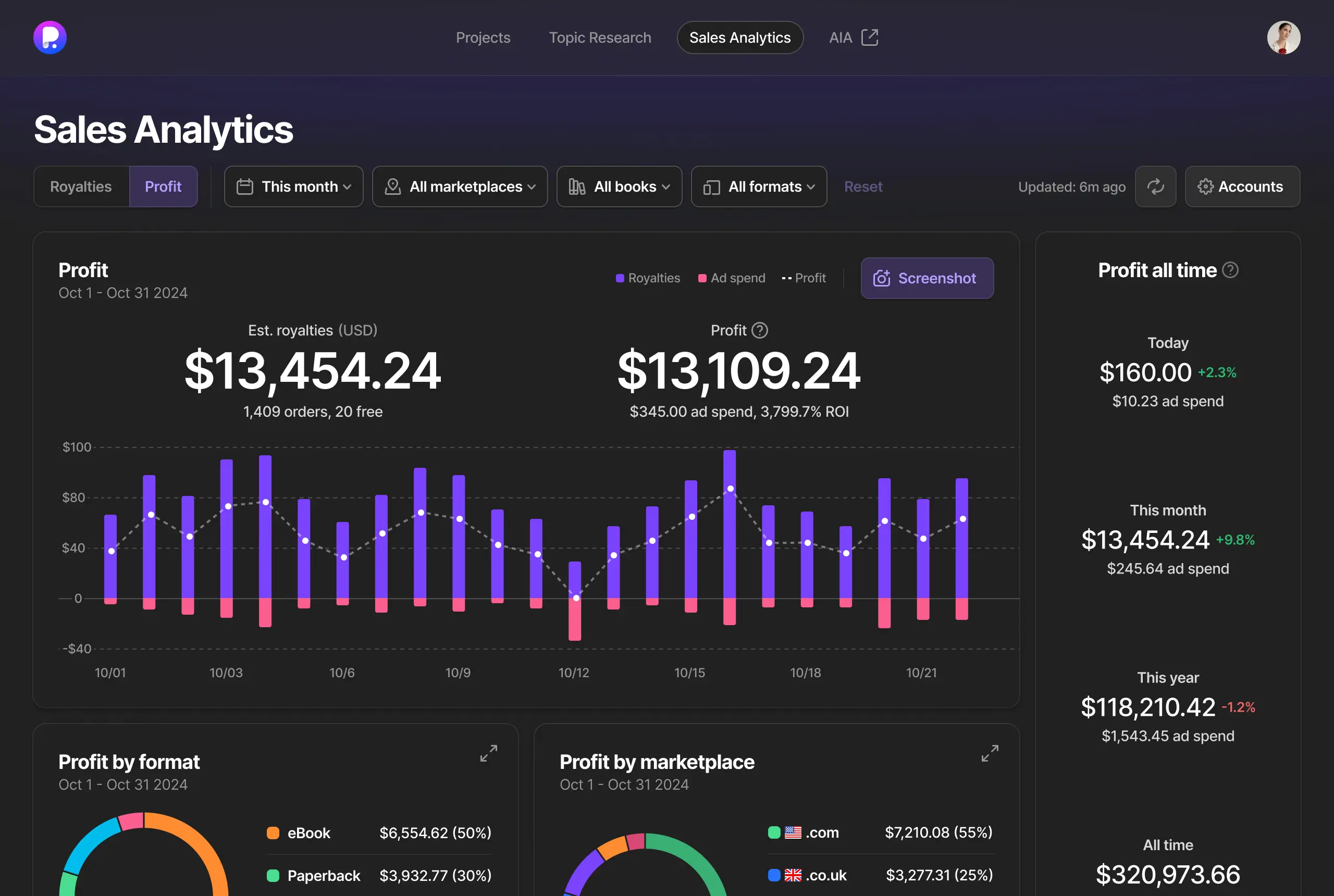The image size is (1334, 896).
Task: Click the purple P app logo
Action: pos(50,38)
